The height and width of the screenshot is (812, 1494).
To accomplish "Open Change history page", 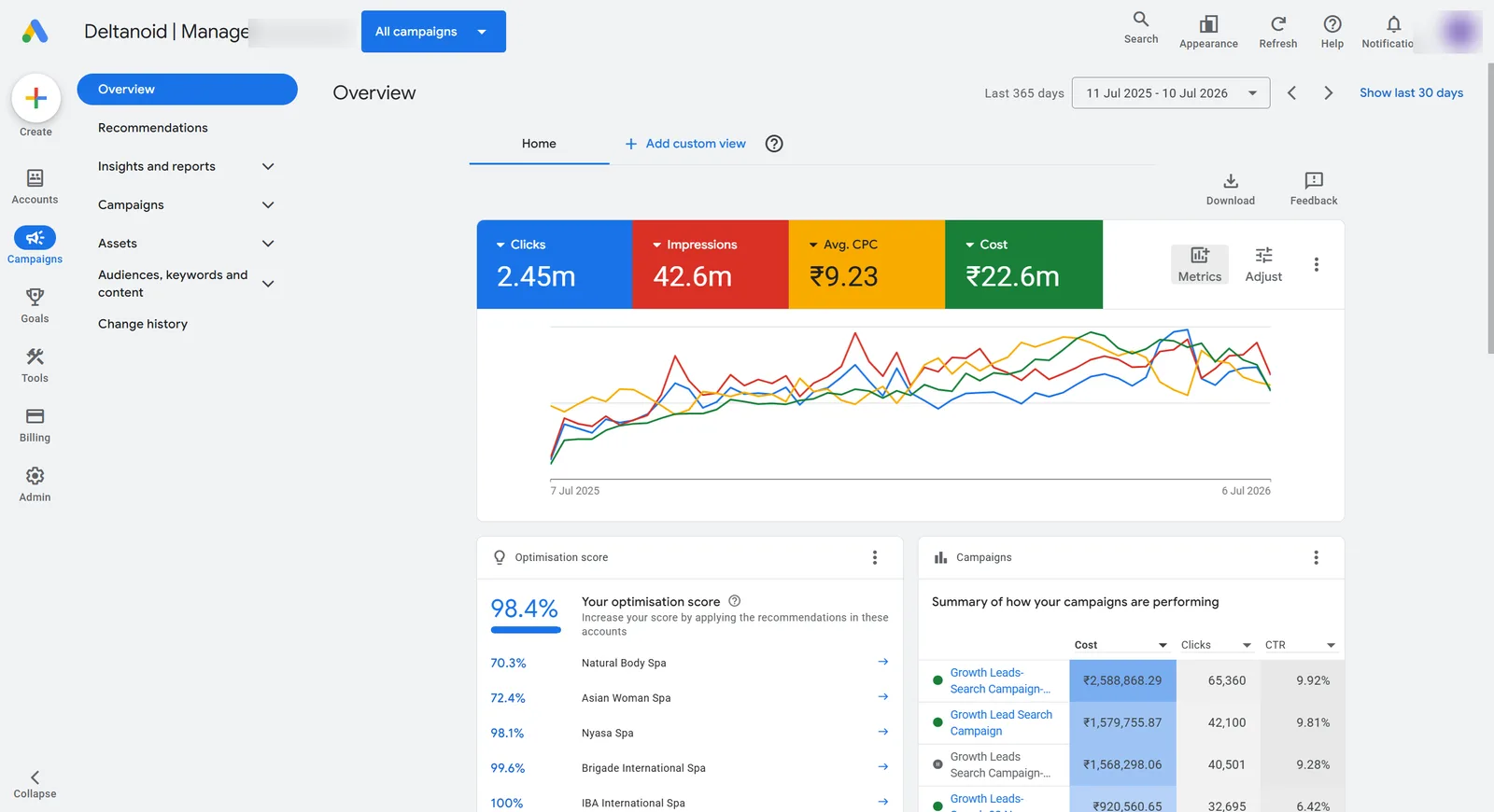I will click(x=143, y=324).
